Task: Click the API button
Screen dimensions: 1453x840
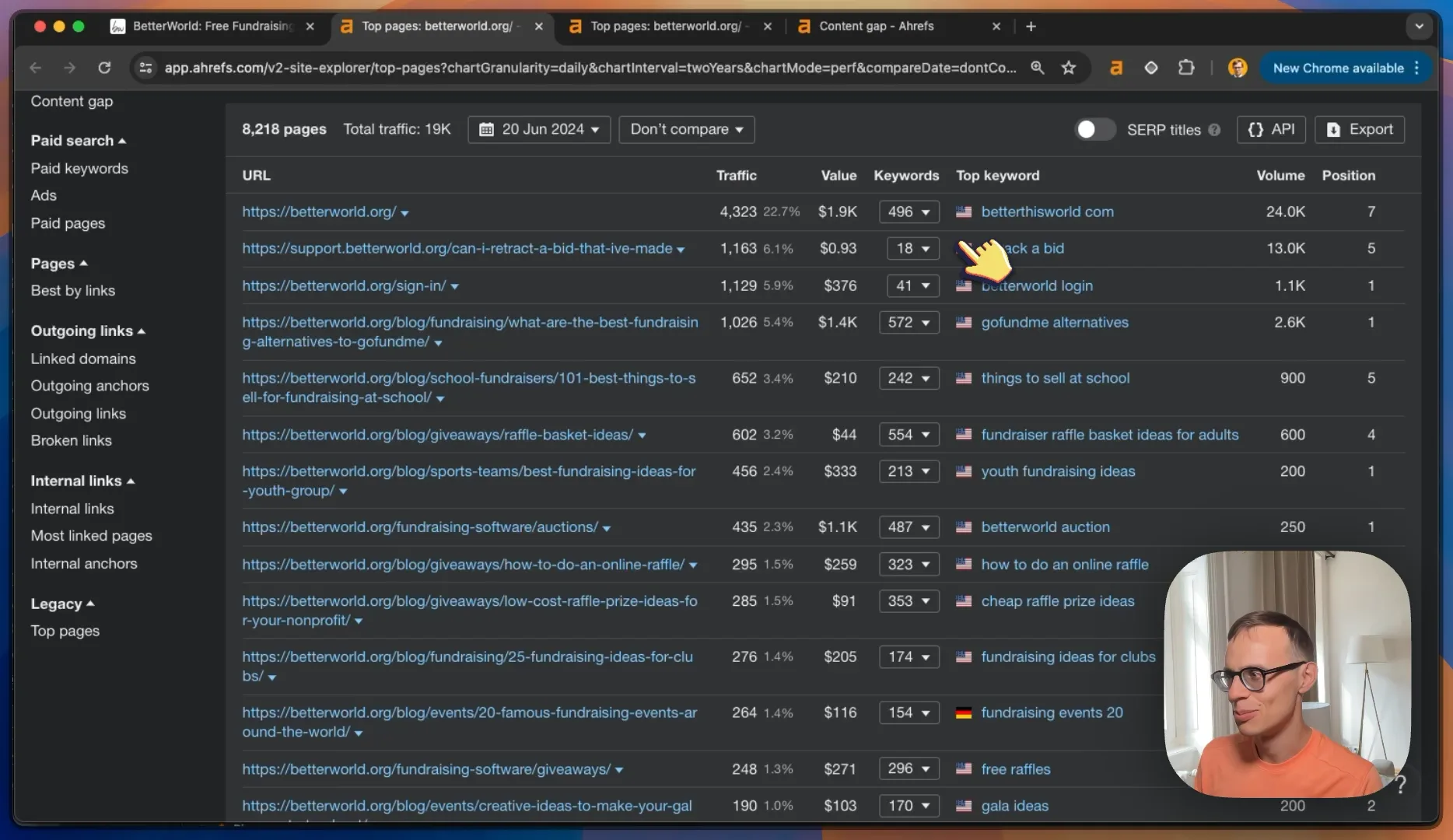Action: [x=1271, y=129]
